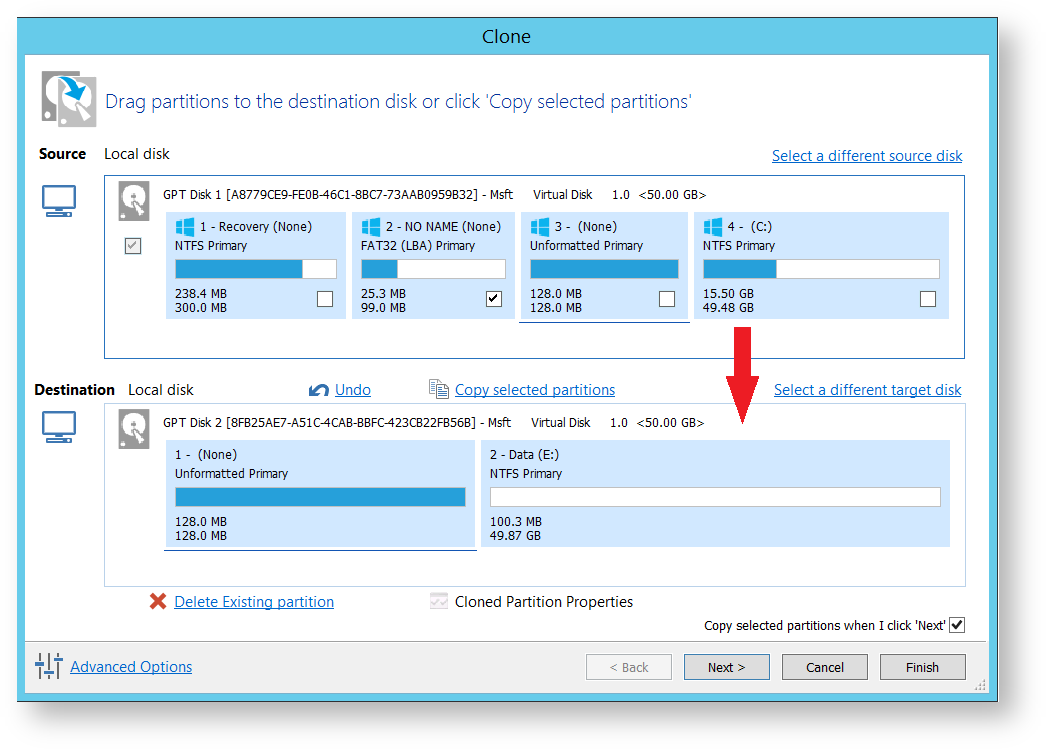
Task: Click the Source computer monitor icon
Action: (x=59, y=200)
